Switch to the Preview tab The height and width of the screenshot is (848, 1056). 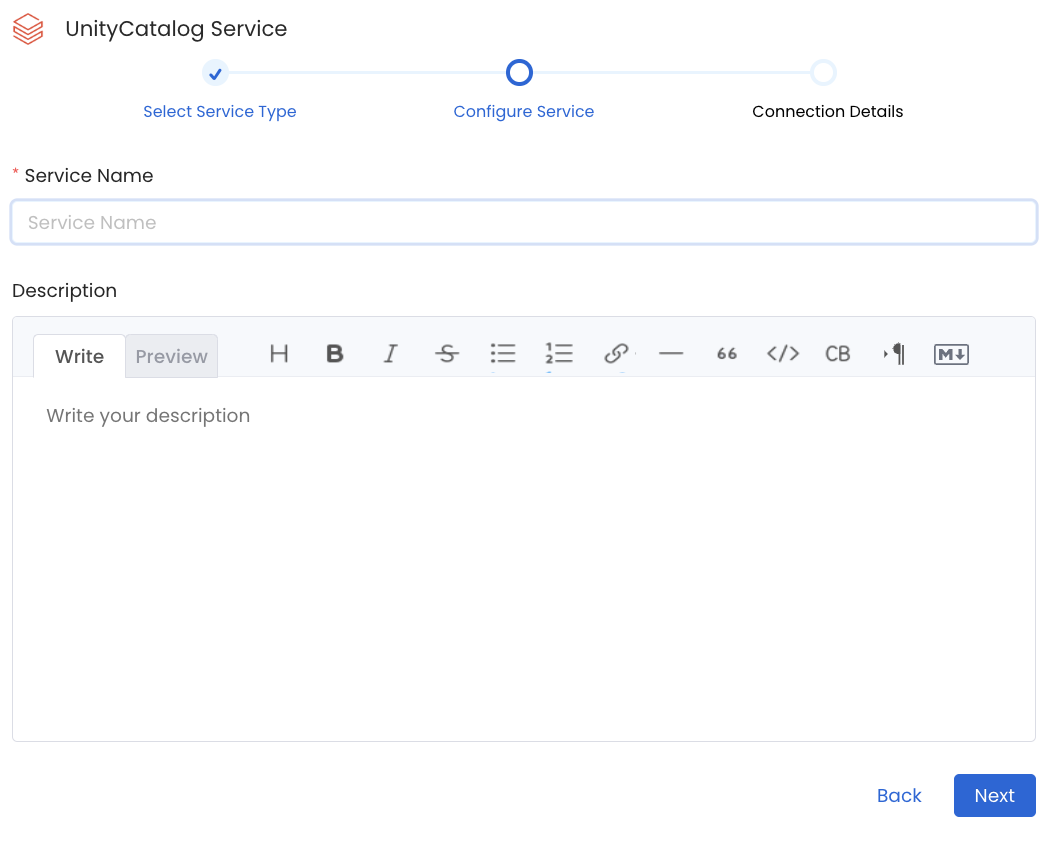(171, 356)
